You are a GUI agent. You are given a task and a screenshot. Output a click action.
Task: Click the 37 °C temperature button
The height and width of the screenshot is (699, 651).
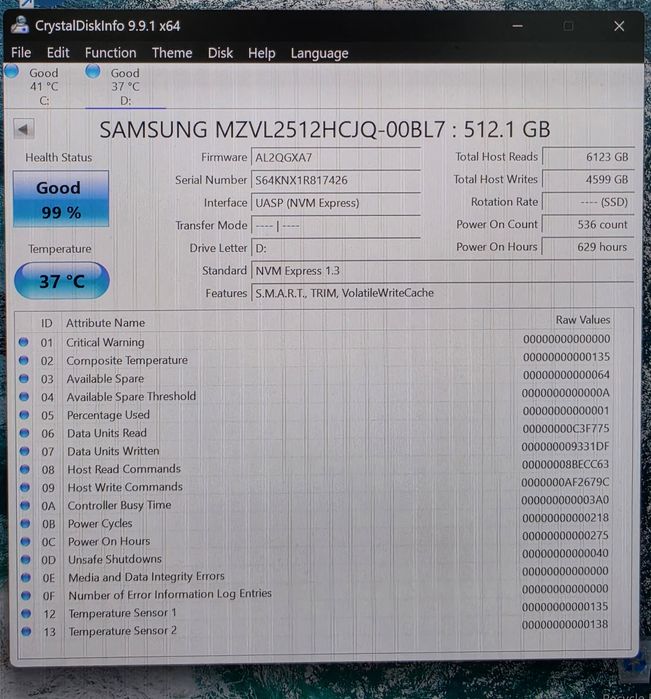pos(62,281)
